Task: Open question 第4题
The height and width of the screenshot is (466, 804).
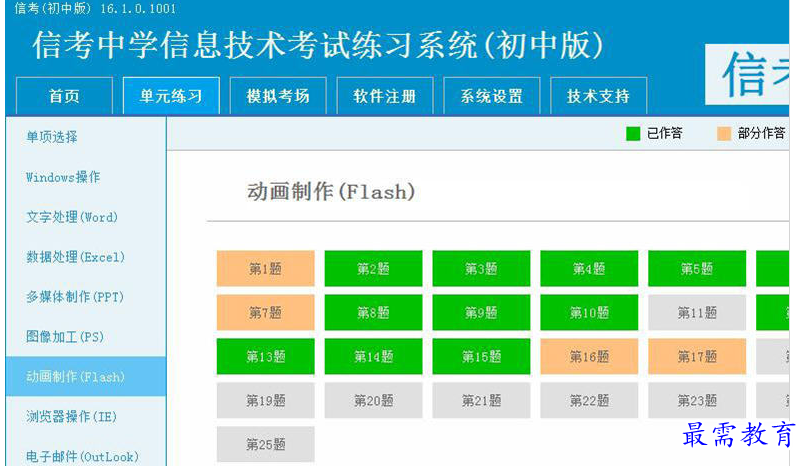Action: [589, 269]
